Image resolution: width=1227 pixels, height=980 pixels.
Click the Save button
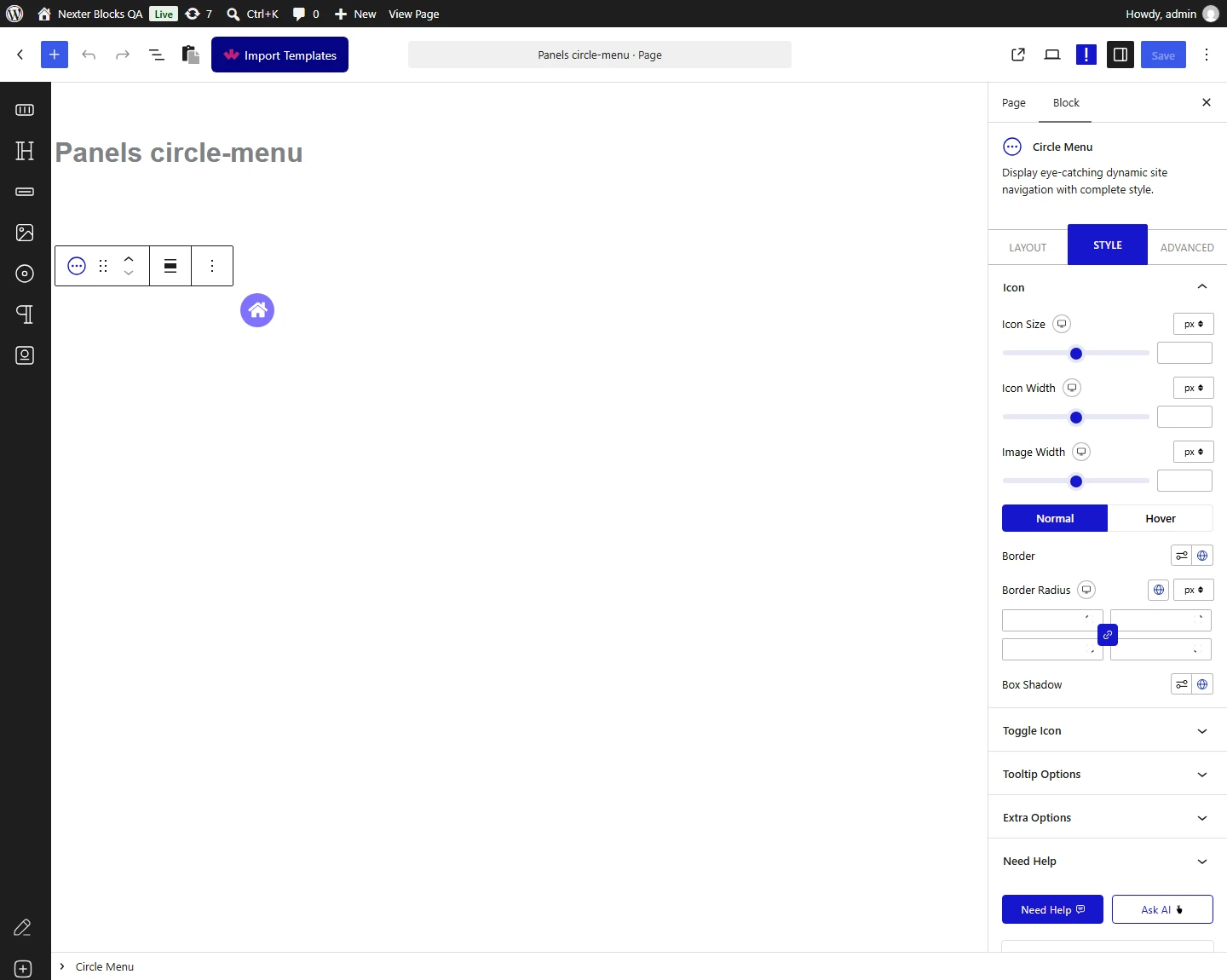click(x=1163, y=55)
